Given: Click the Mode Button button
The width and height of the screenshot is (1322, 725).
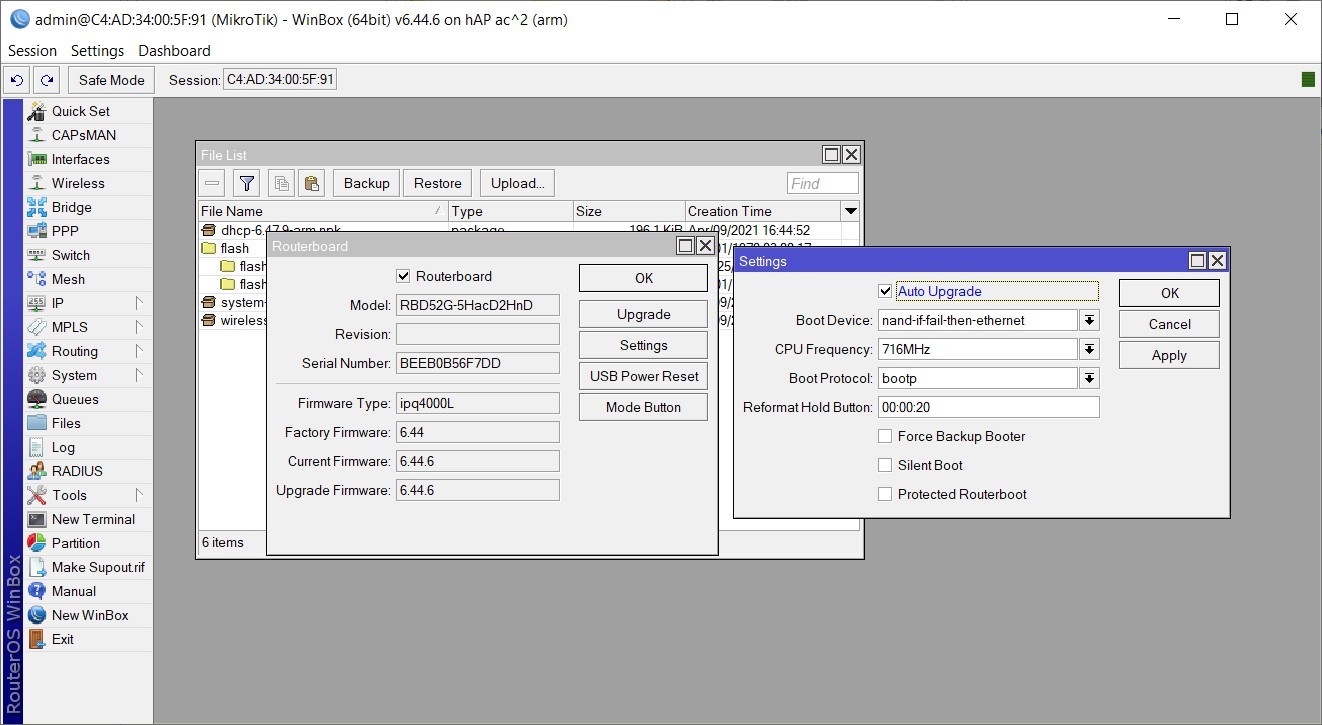Looking at the screenshot, I should (x=643, y=407).
